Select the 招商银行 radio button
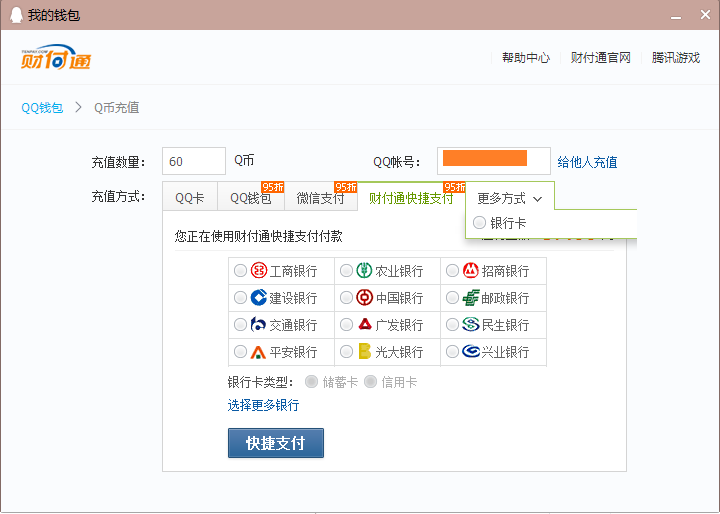 point(452,271)
